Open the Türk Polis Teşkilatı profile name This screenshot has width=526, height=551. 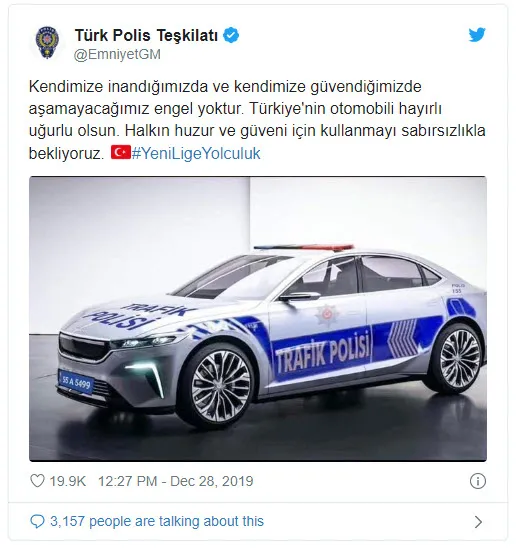pos(146,35)
